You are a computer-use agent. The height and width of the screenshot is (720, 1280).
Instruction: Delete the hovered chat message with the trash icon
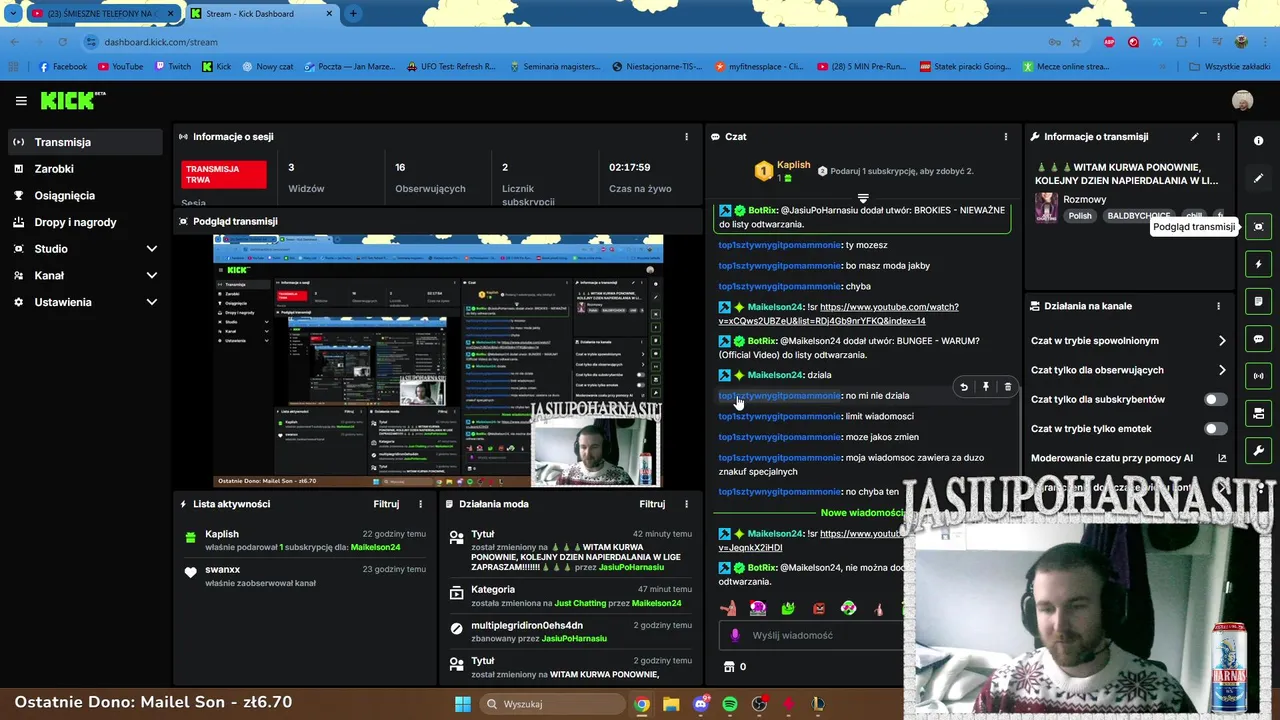1007,387
